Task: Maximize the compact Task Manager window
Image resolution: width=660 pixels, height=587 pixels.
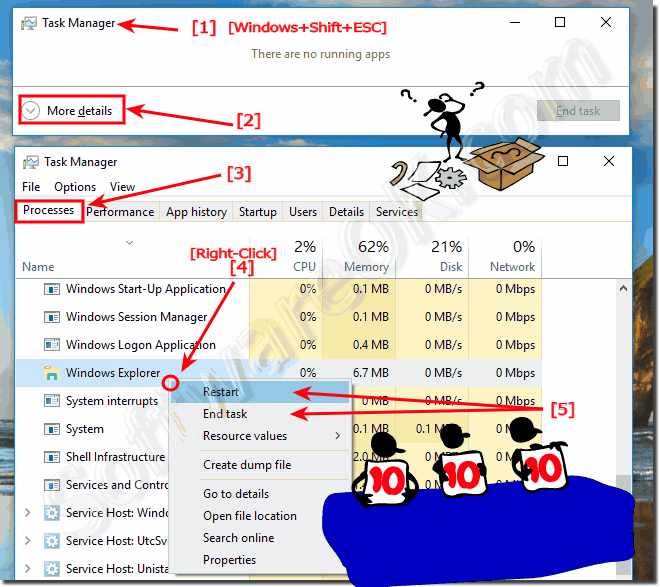Action: coord(560,22)
